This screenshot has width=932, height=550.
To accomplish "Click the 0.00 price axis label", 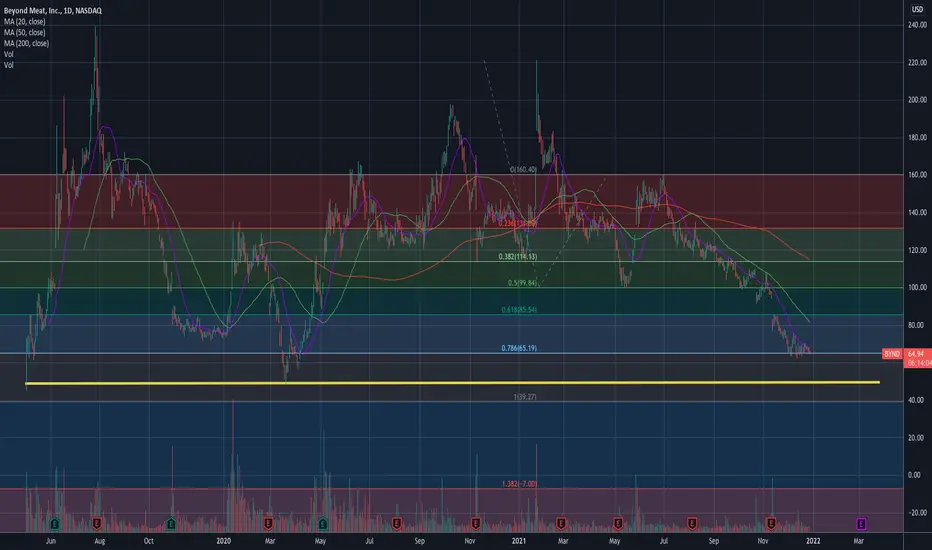I will pyautogui.click(x=914, y=475).
